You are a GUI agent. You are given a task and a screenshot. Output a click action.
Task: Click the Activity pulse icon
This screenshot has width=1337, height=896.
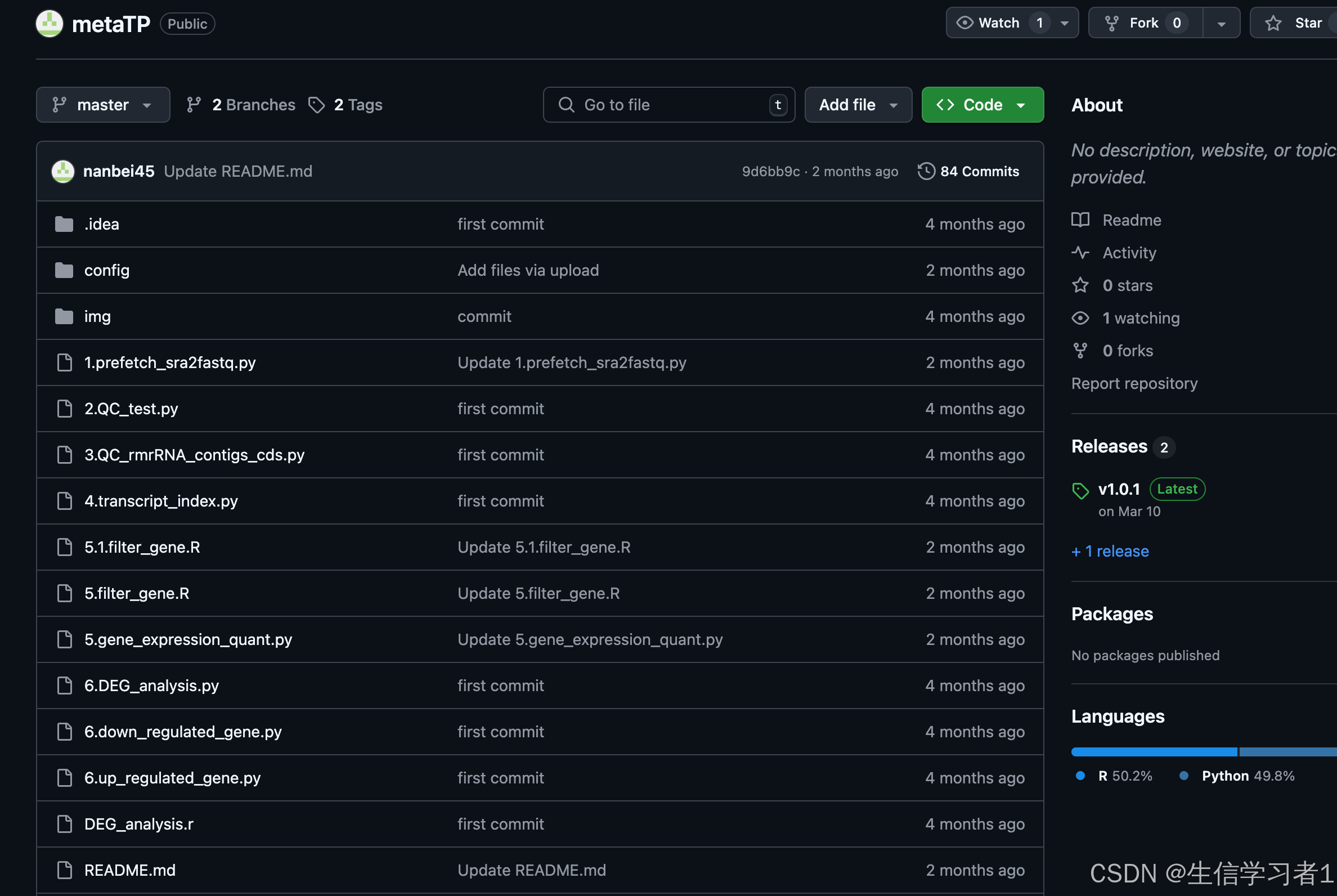tap(1080, 253)
